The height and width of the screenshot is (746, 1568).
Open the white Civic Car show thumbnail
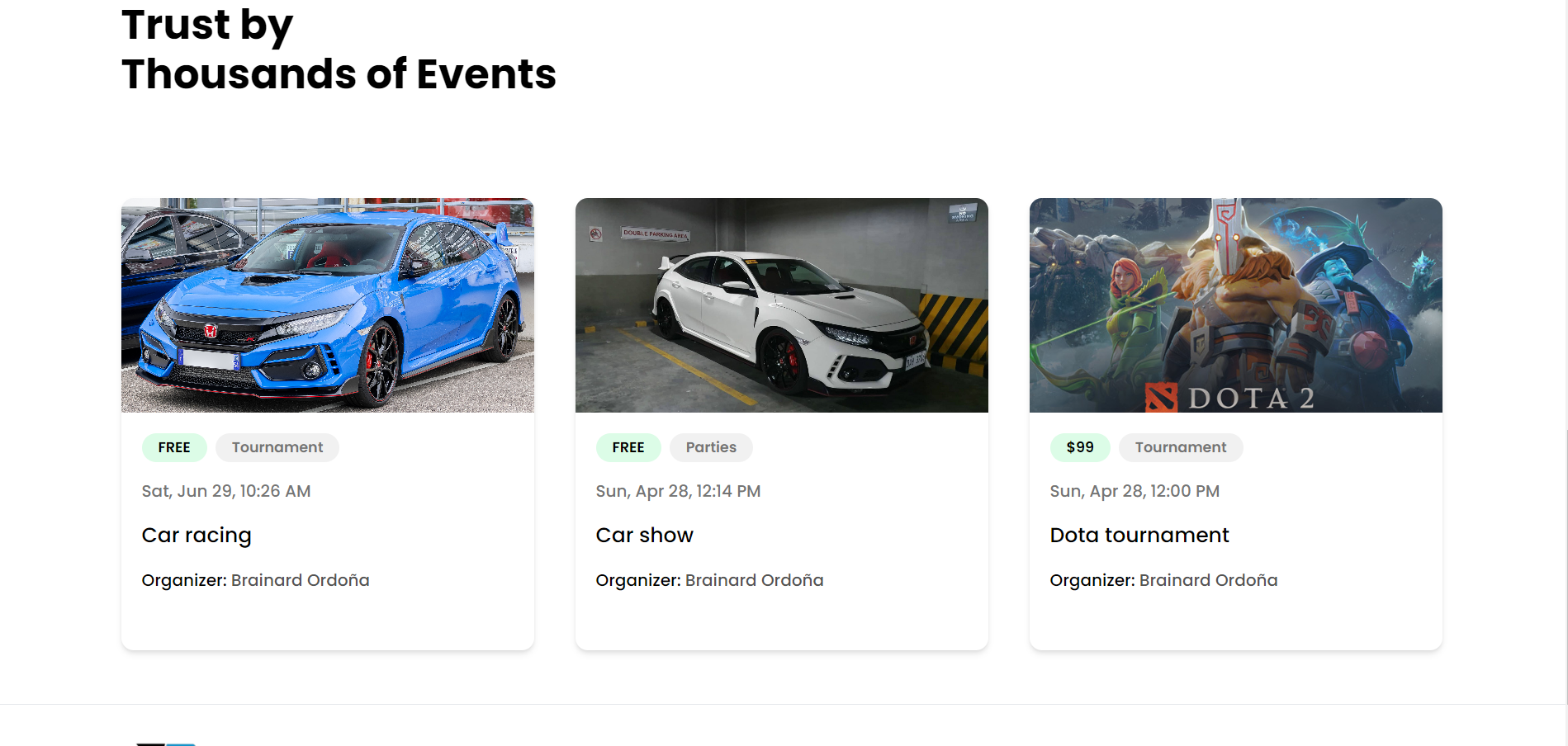click(x=781, y=305)
